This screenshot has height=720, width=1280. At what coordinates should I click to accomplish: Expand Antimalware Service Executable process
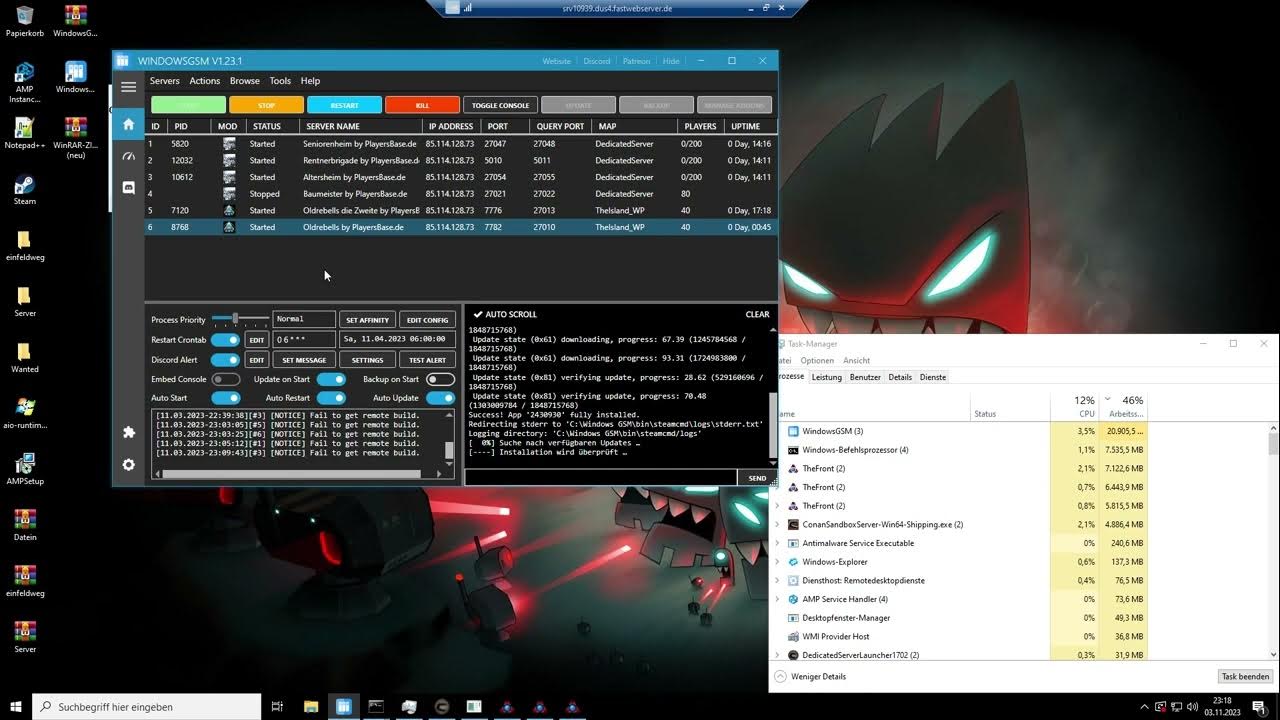tap(778, 543)
